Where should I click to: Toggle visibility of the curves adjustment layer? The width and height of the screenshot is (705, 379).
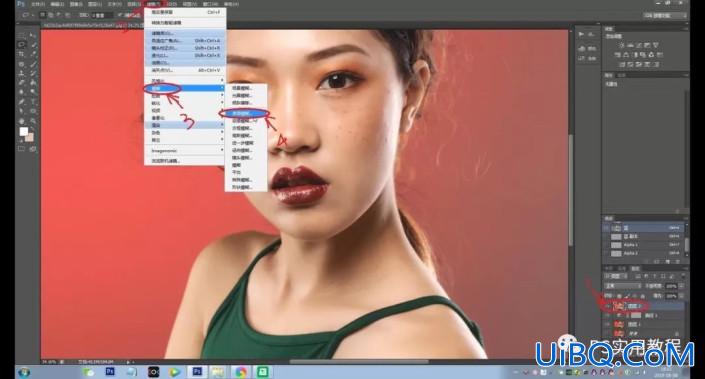point(607,316)
